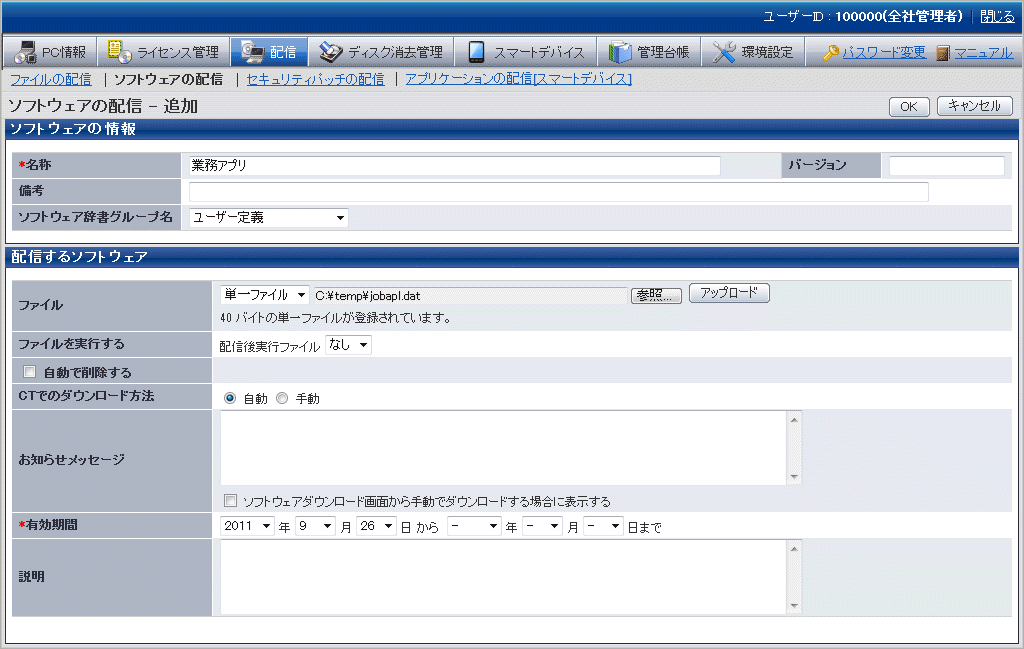Open the 単一ファイル file type dropdown
The image size is (1024, 649).
[x=264, y=295]
